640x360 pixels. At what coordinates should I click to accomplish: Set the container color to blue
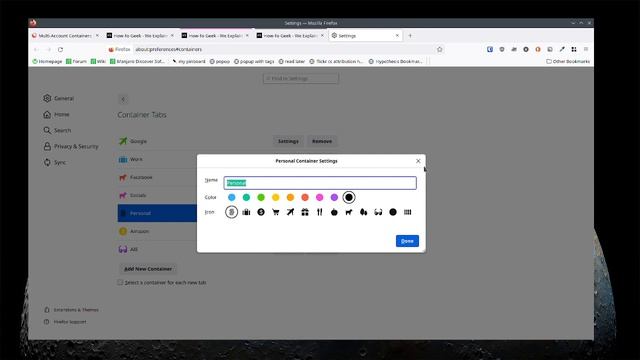pos(231,198)
